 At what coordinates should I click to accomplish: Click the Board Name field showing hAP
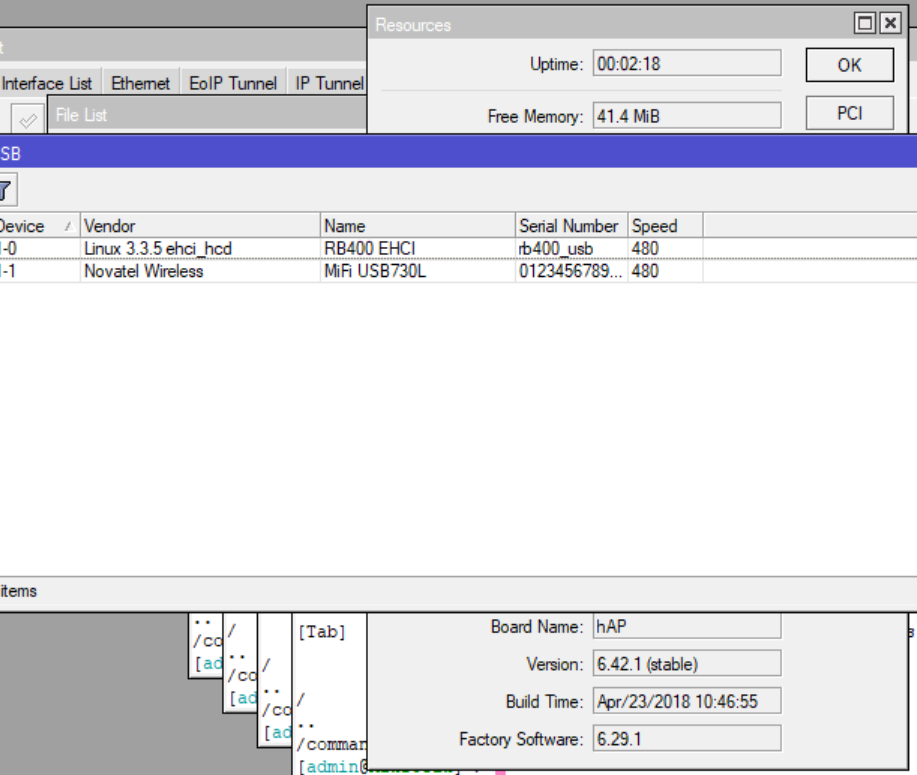pos(687,626)
